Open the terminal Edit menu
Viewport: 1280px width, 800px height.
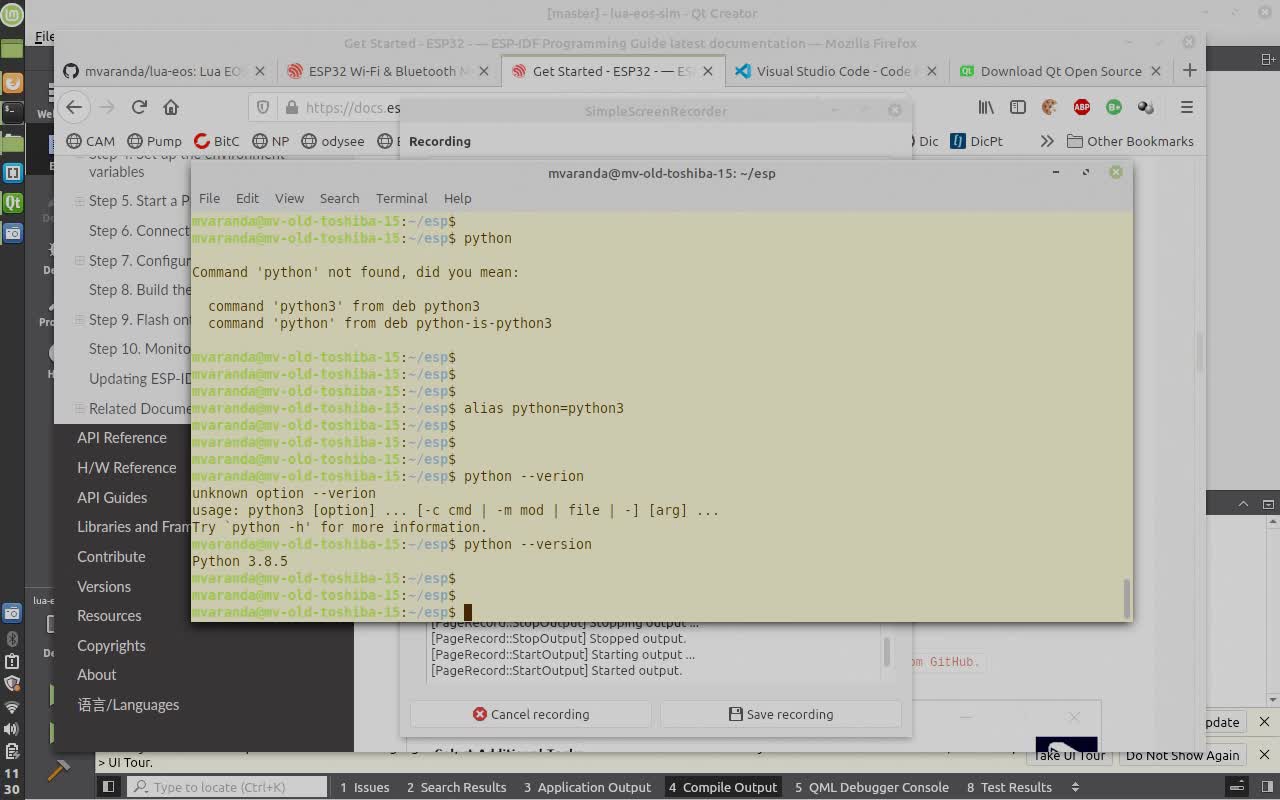click(x=247, y=198)
